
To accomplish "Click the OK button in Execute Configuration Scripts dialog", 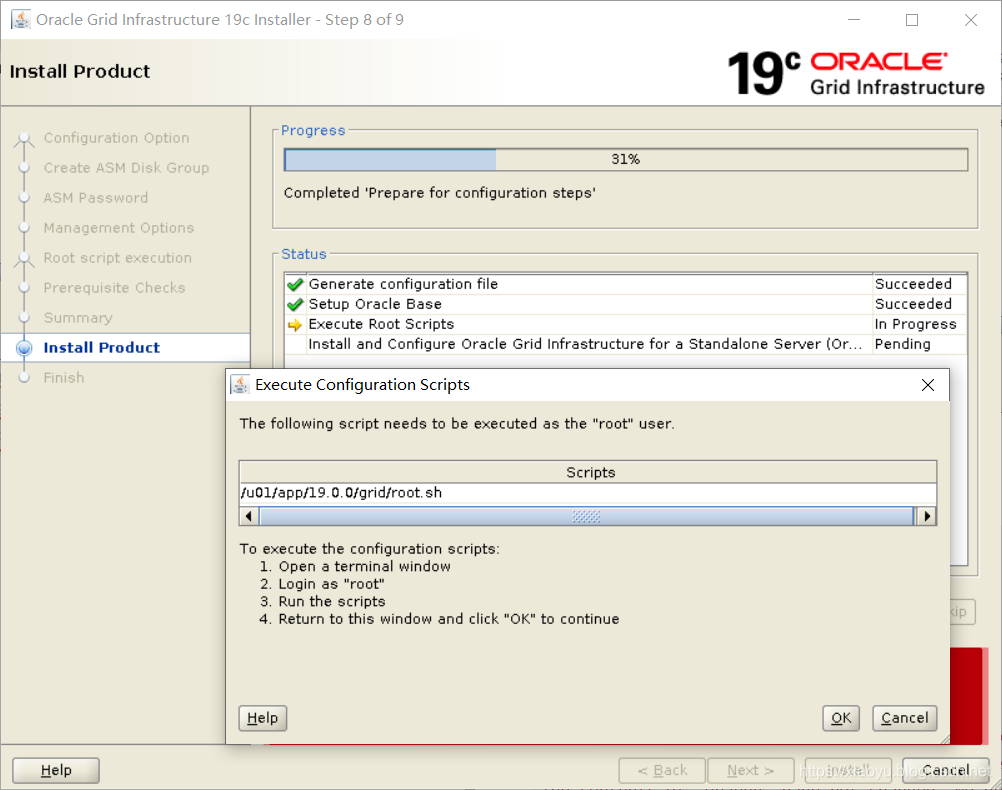I will click(840, 718).
